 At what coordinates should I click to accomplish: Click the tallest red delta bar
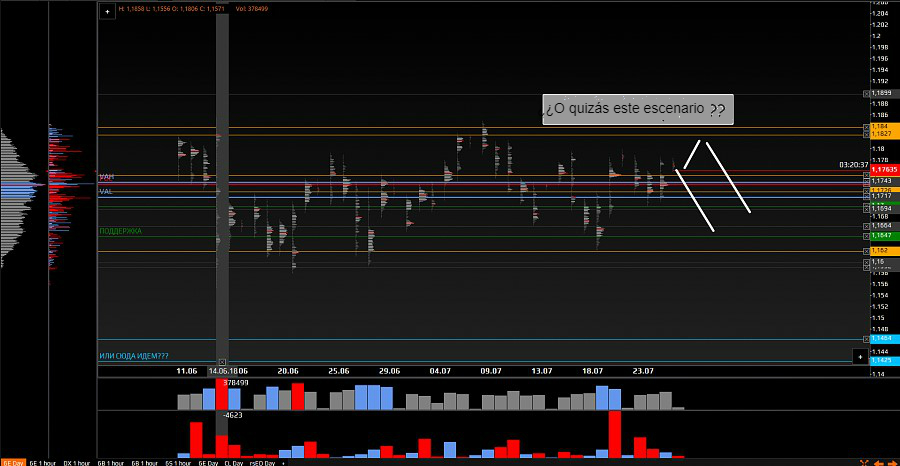click(x=613, y=432)
